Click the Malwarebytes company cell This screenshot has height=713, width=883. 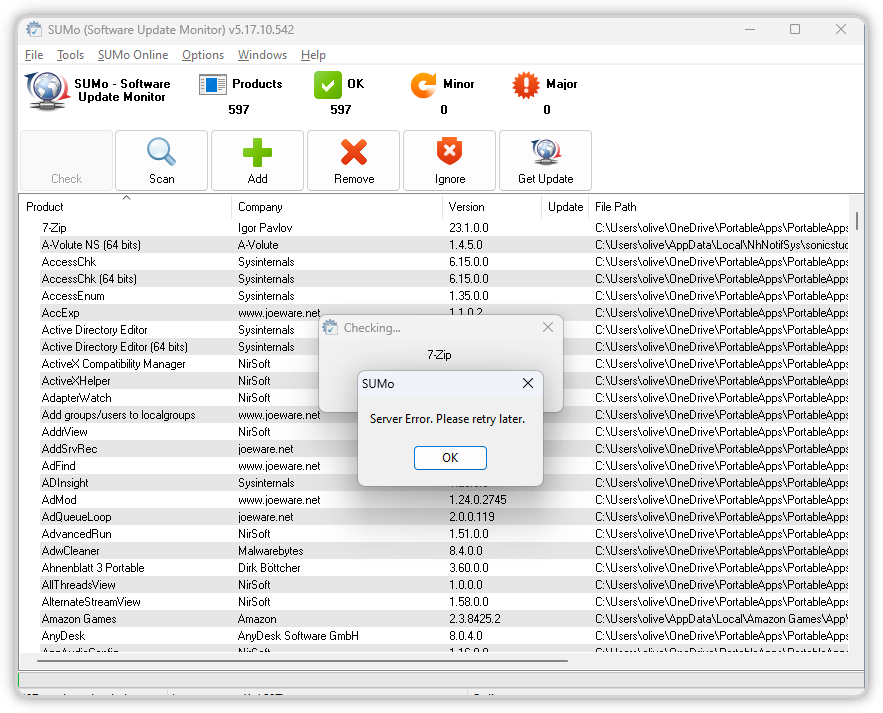(x=270, y=551)
